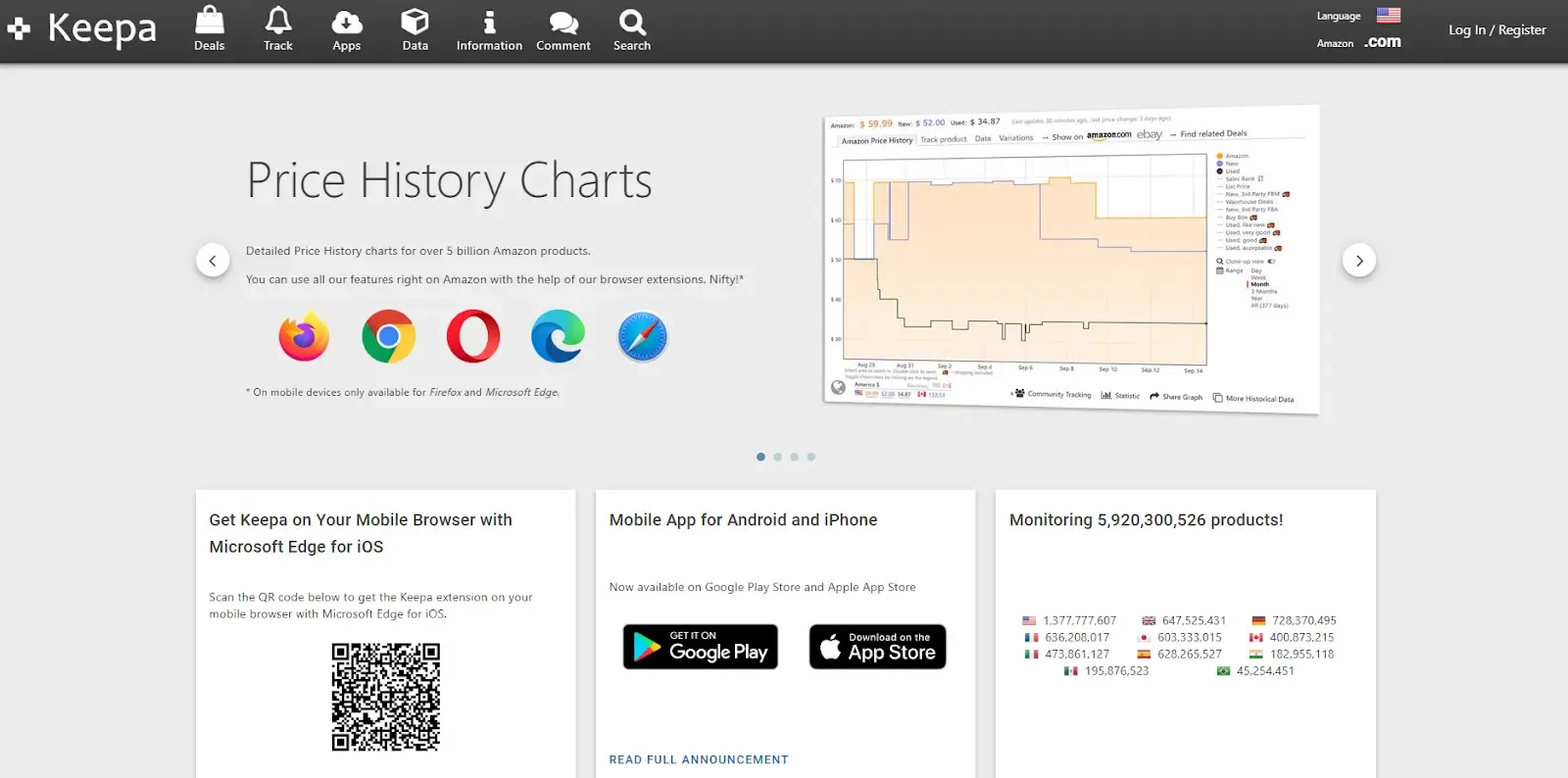This screenshot has height=778, width=1568.
Task: Click 'Now available on Google Play Store' text
Action: [x=762, y=587]
